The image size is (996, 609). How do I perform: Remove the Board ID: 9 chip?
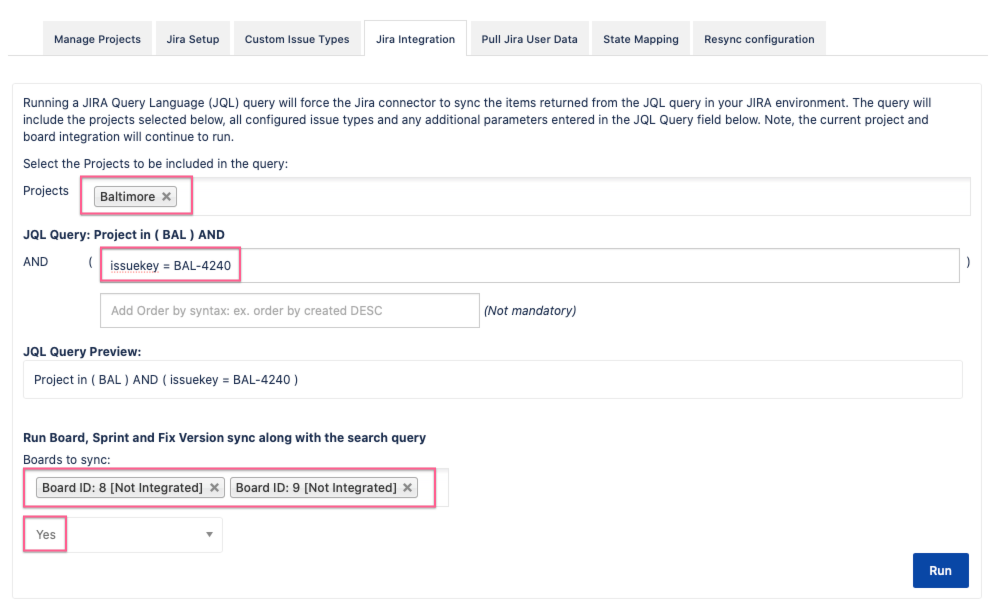[x=406, y=487]
